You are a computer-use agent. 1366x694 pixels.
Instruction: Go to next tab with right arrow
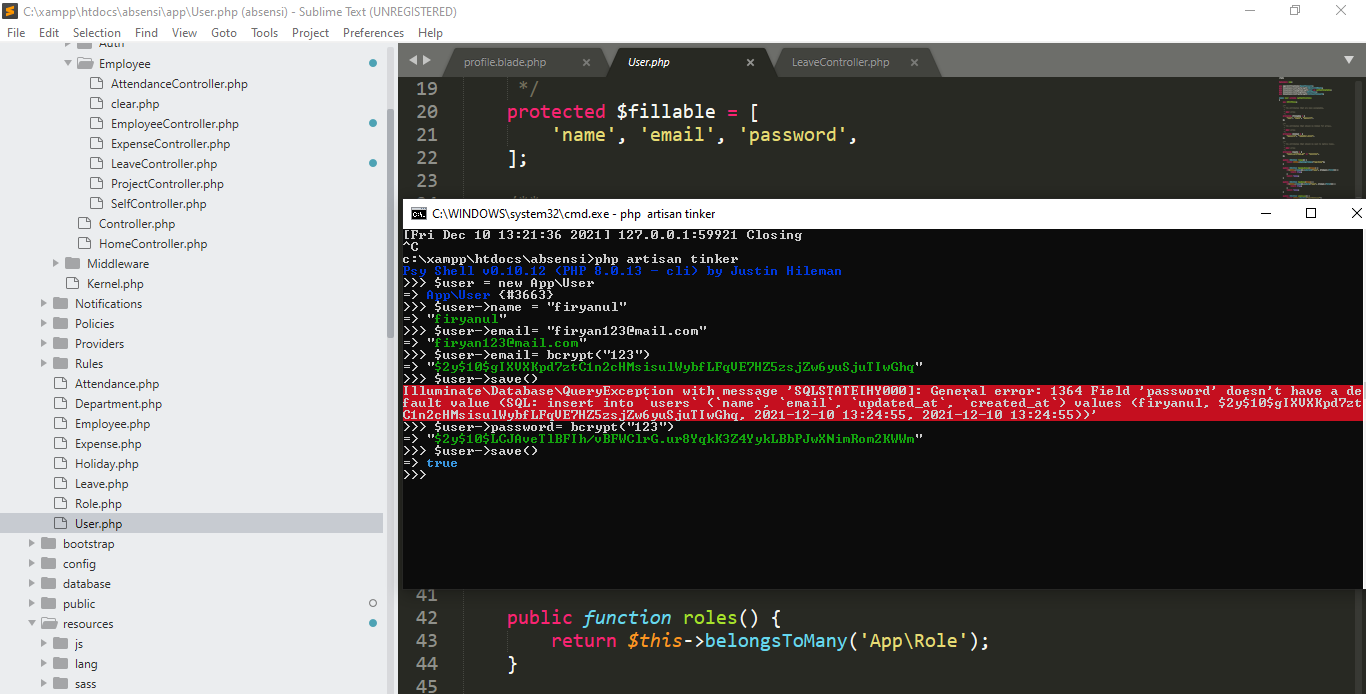427,60
